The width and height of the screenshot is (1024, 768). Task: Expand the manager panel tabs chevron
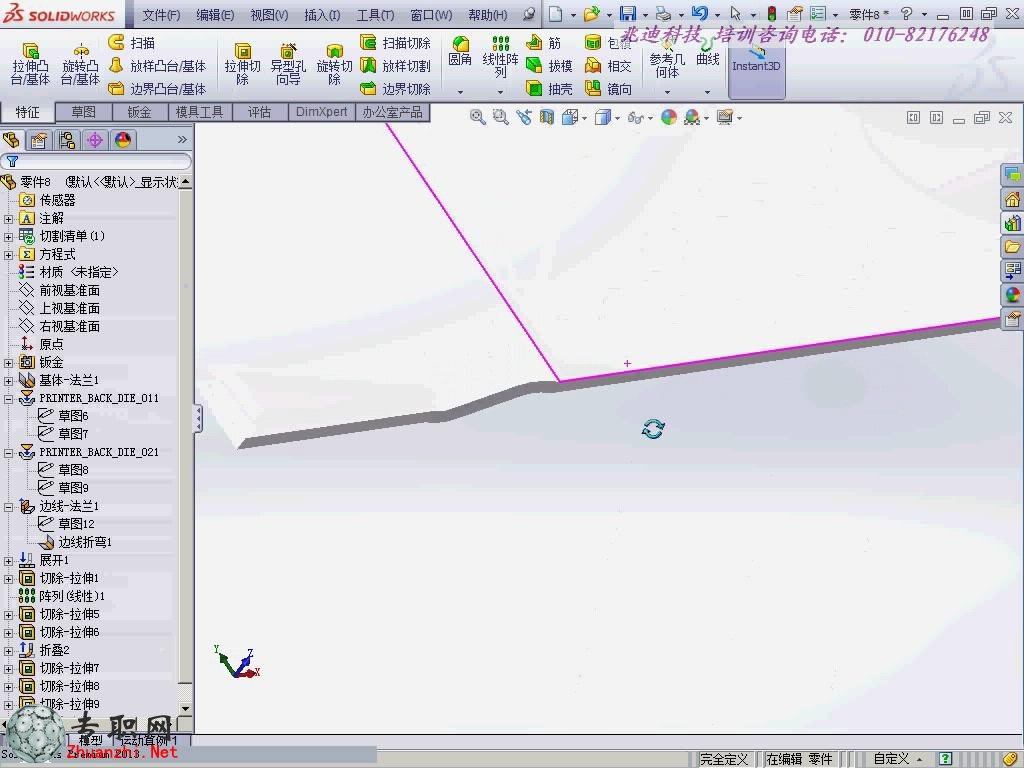point(182,140)
